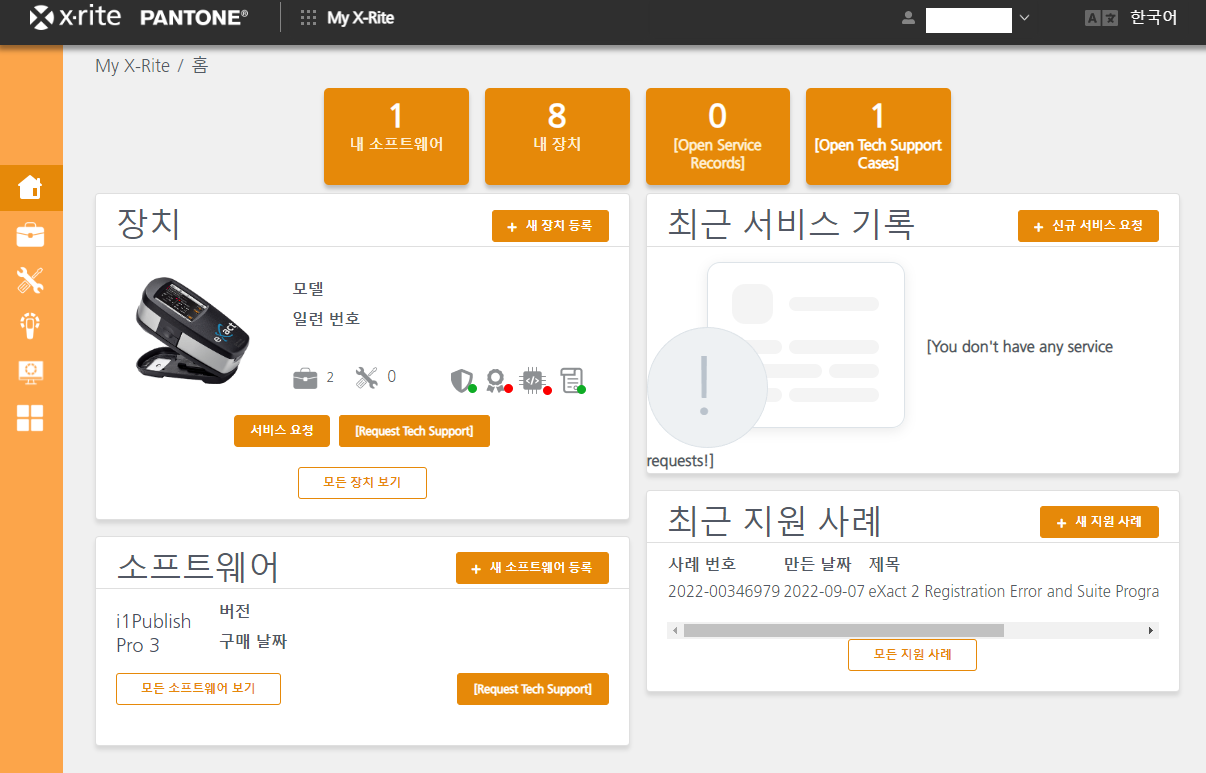Image resolution: width=1206 pixels, height=773 pixels.
Task: Open the home icon in sidebar
Action: point(31,187)
